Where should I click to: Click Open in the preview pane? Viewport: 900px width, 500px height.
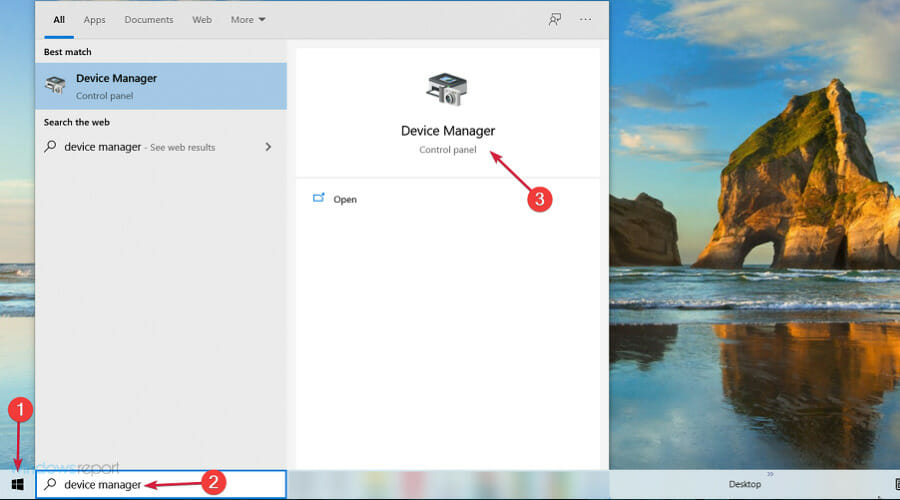point(345,199)
